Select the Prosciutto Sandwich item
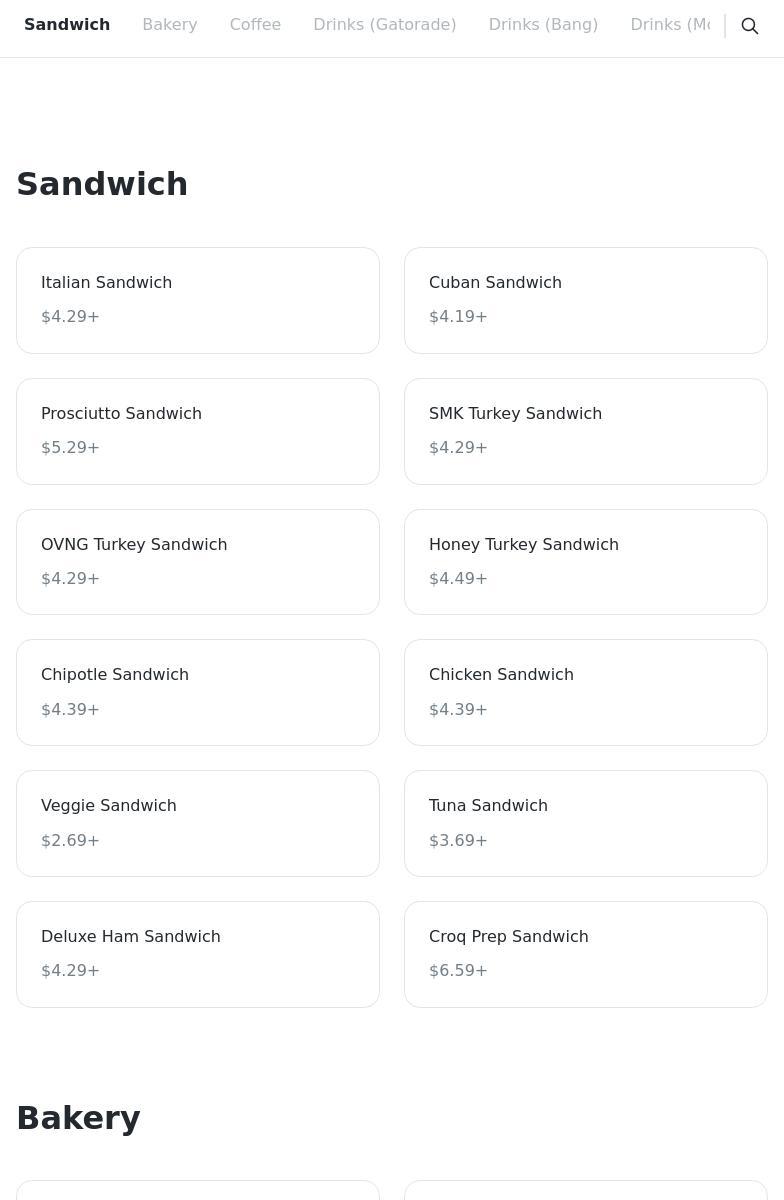Image resolution: width=784 pixels, height=1200 pixels. 198,431
